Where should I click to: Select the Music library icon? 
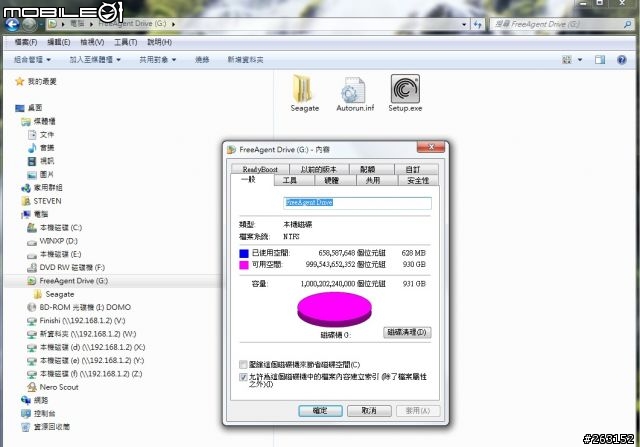[x=32, y=148]
